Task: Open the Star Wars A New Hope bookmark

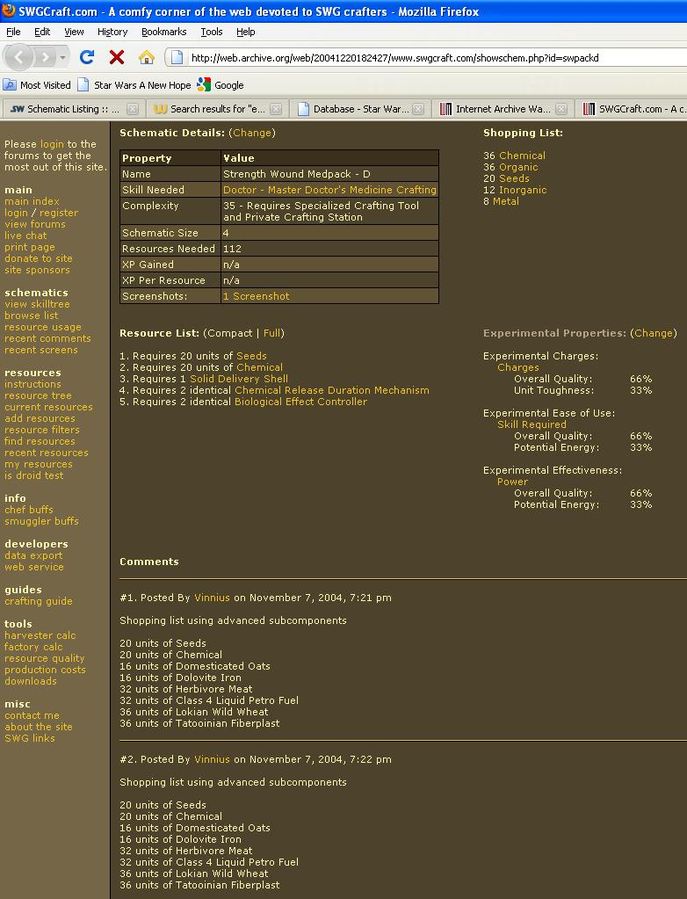Action: click(x=133, y=85)
